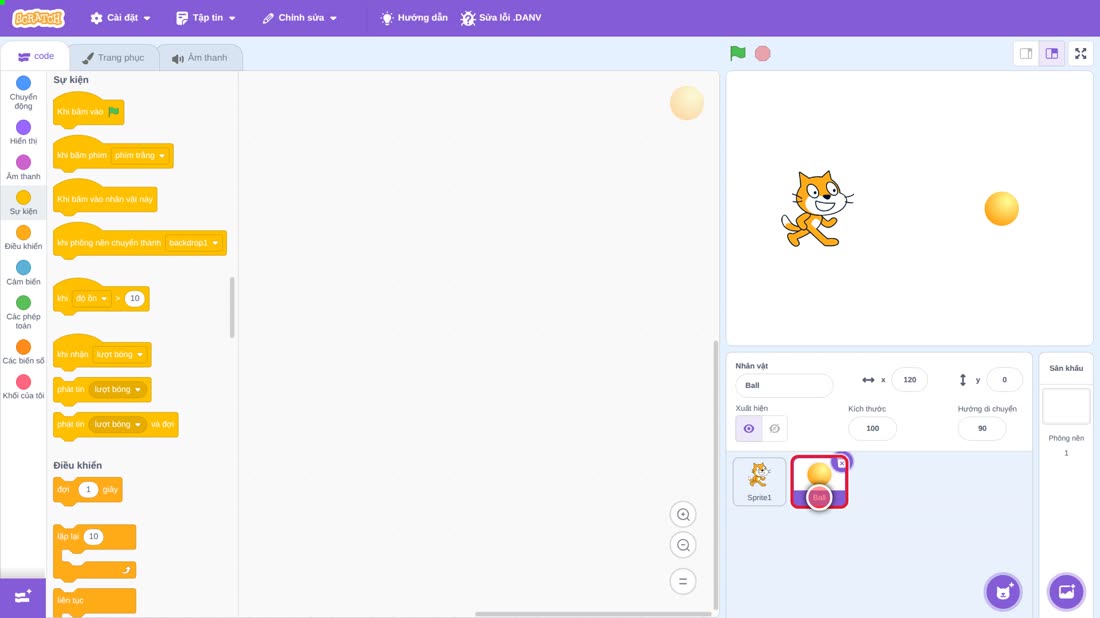Select the Hiển thị block category
This screenshot has height=618, width=1100.
click(x=23, y=132)
